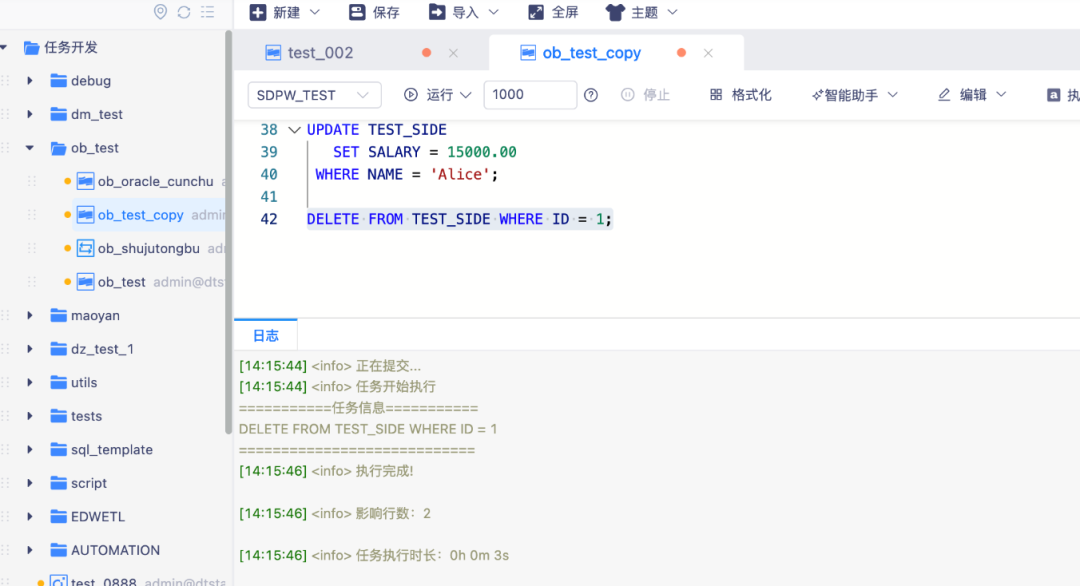1080x586 pixels.
Task: Click the 任务开发 root folder icon
Action: tap(31, 48)
